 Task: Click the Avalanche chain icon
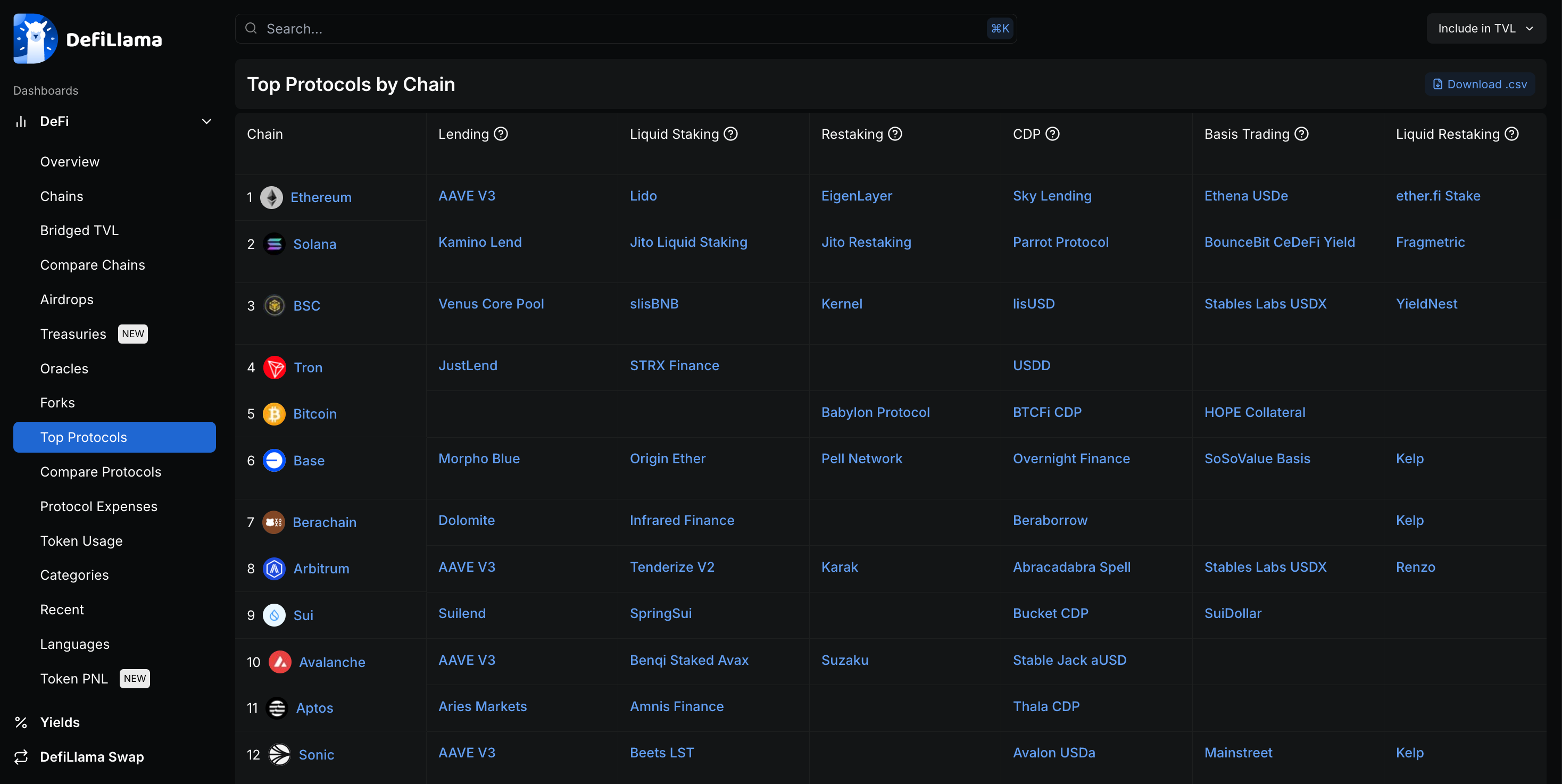279,662
